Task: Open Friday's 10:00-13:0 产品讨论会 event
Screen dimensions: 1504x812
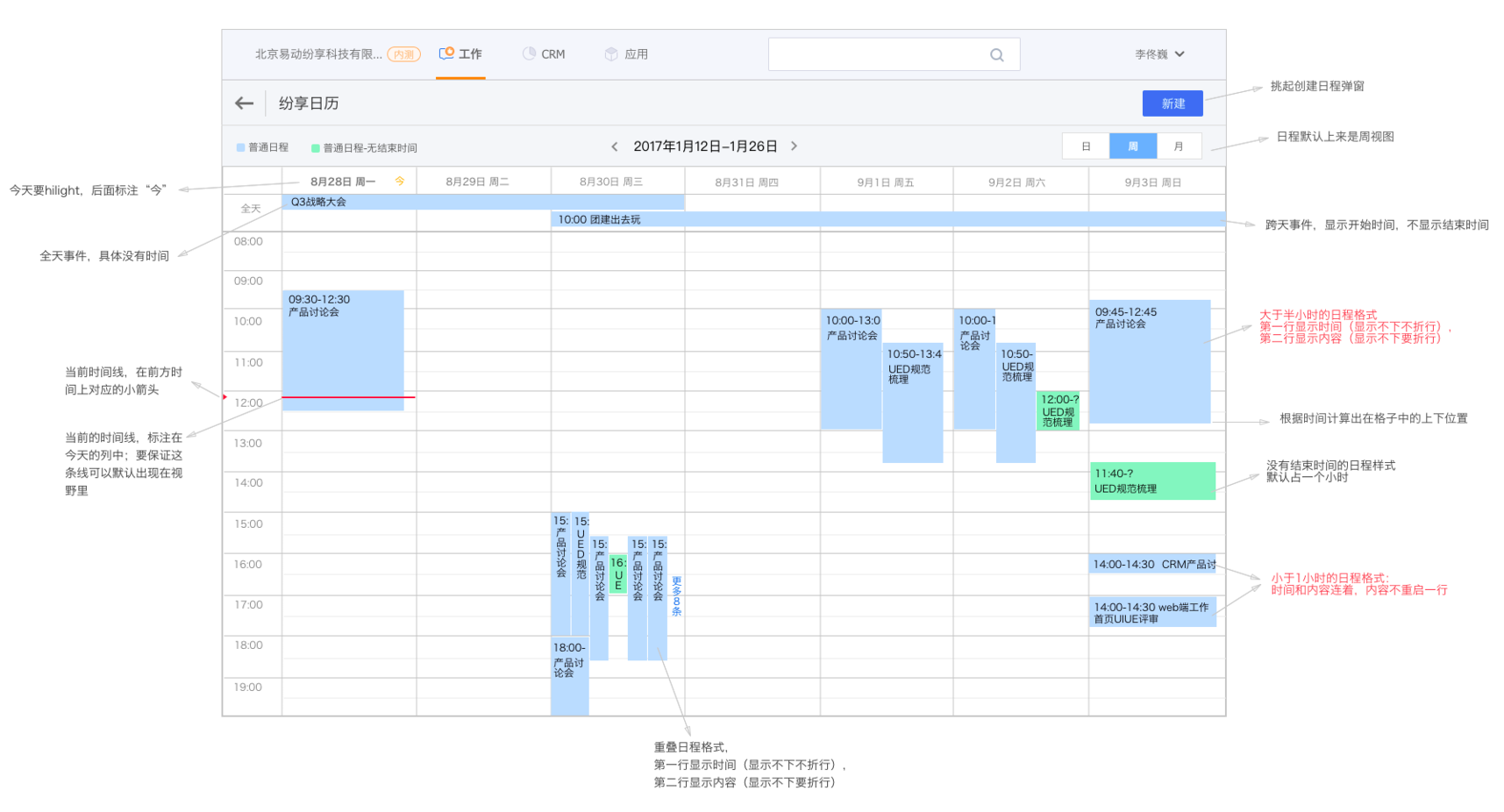Action: (851, 369)
